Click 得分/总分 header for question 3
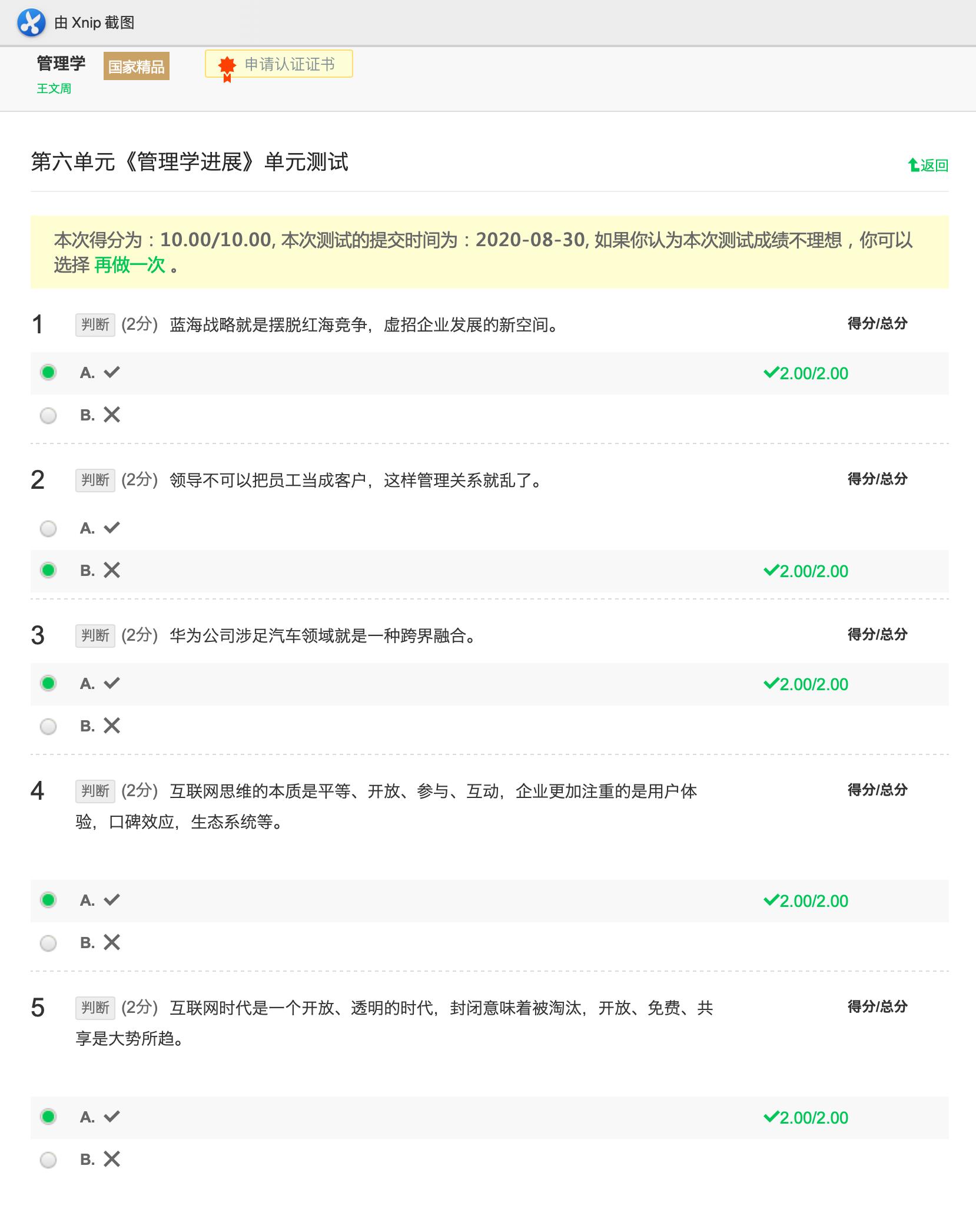The width and height of the screenshot is (976, 1232). point(878,634)
